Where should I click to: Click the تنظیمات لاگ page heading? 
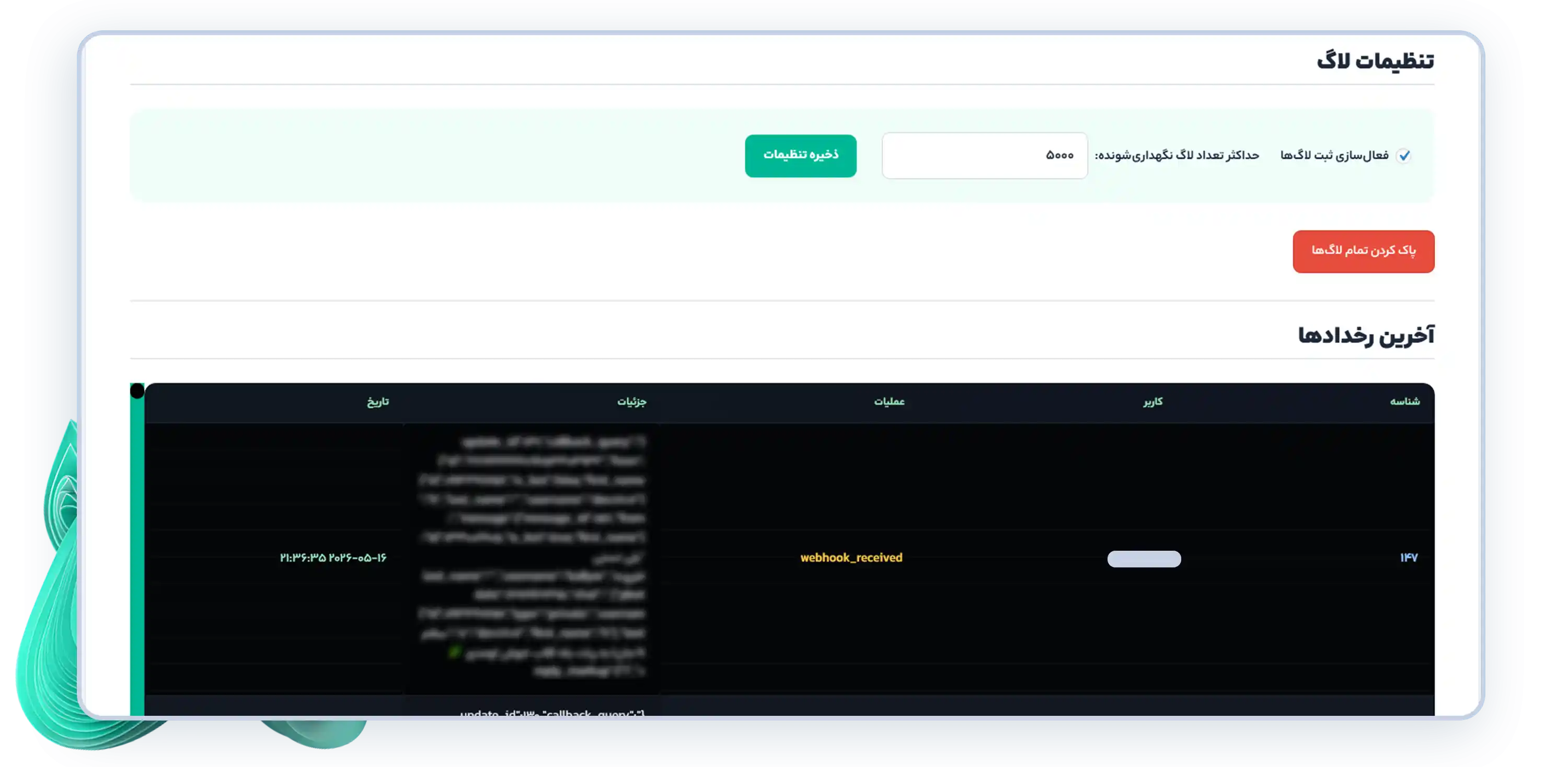[1376, 61]
